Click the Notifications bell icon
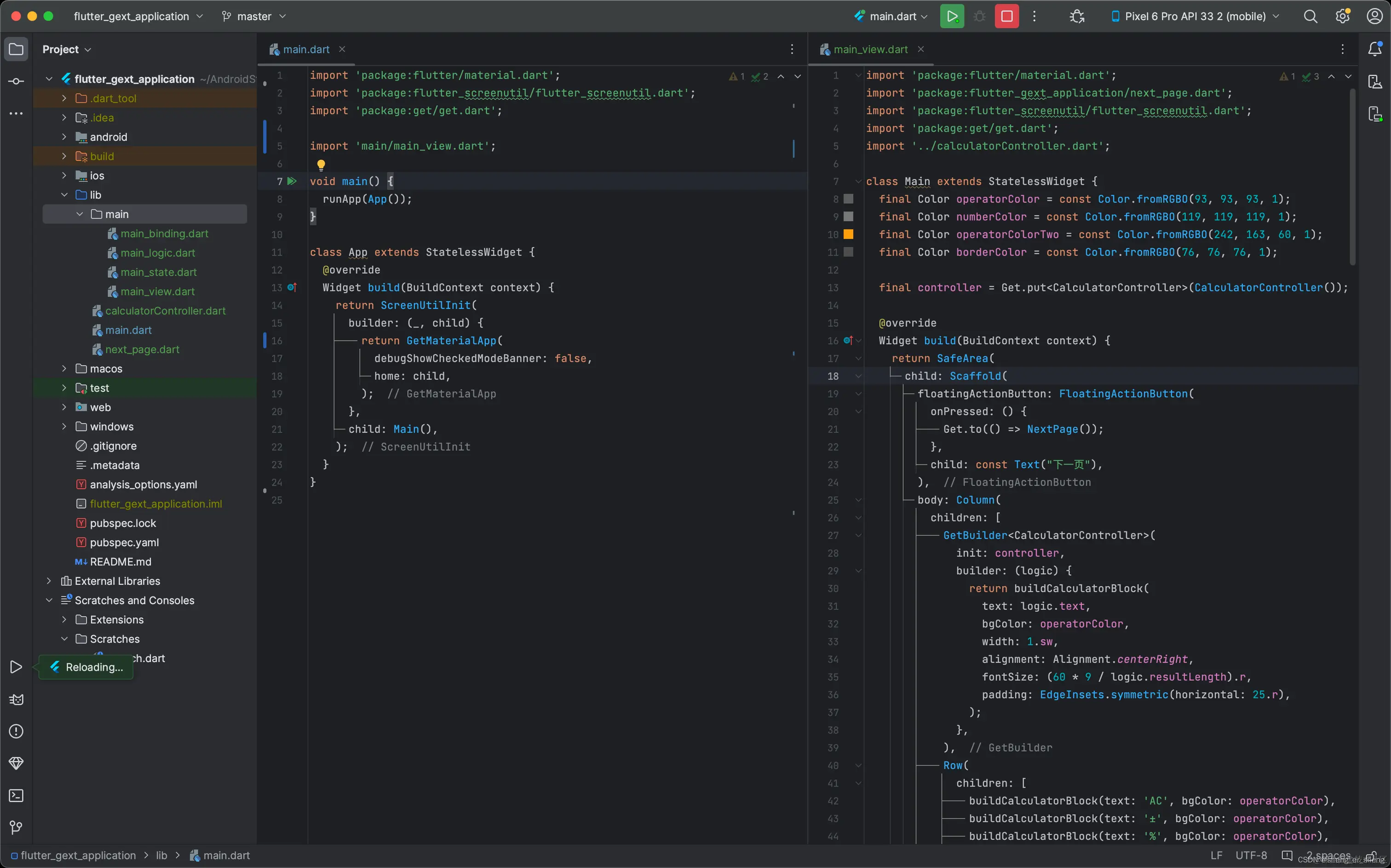Screen dimensions: 1391x868 1375,49
